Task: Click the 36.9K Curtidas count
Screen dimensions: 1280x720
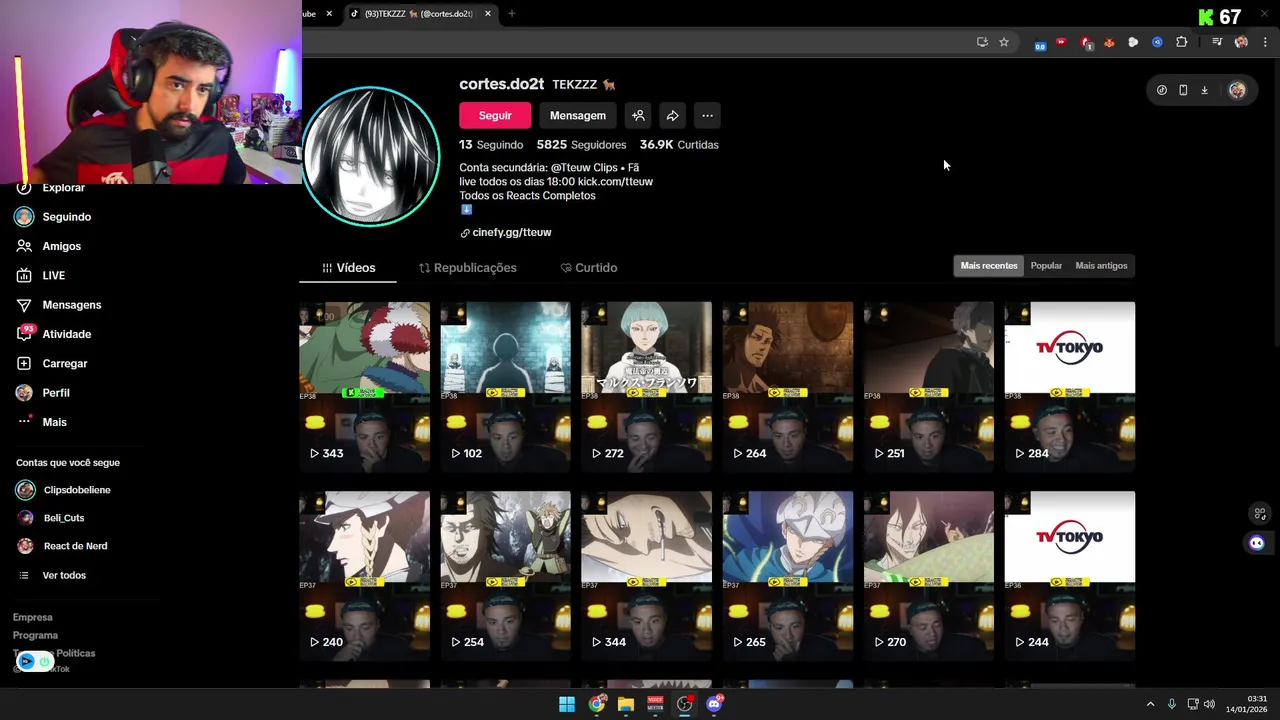Action: [x=679, y=145]
